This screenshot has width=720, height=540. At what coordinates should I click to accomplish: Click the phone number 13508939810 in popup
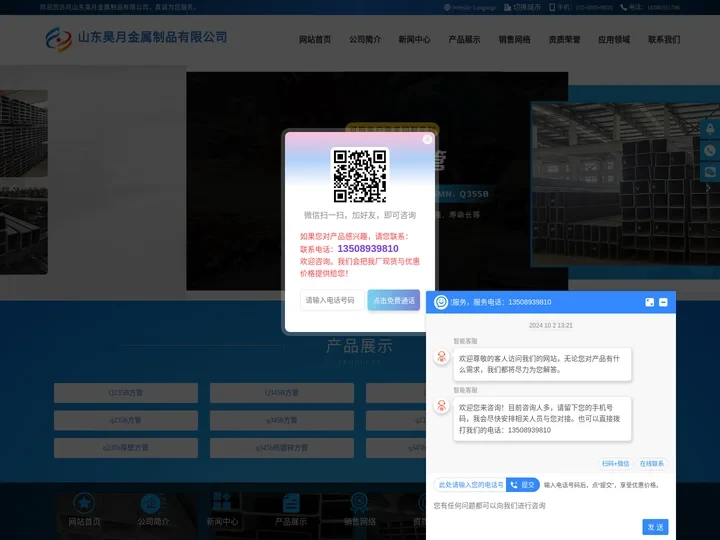click(x=368, y=248)
